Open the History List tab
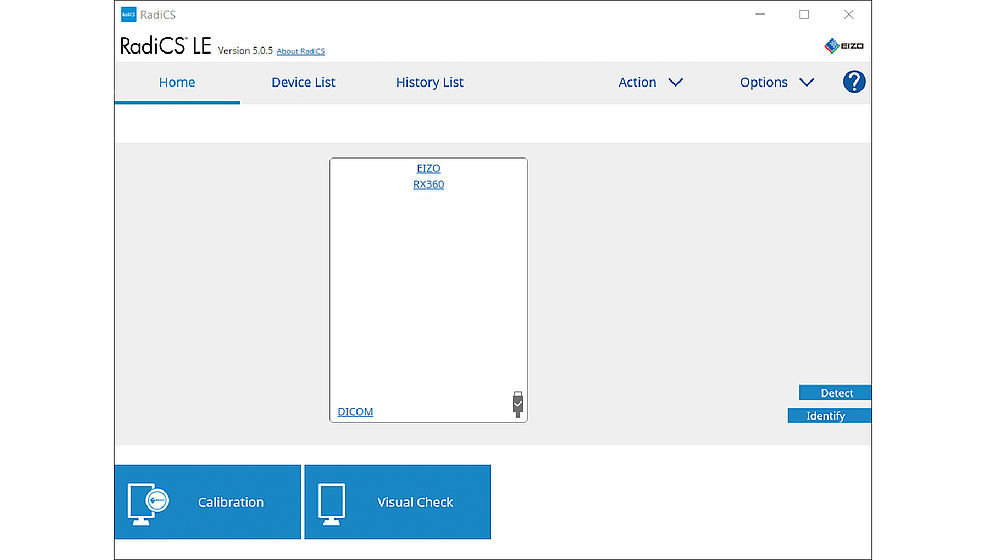 coord(429,82)
